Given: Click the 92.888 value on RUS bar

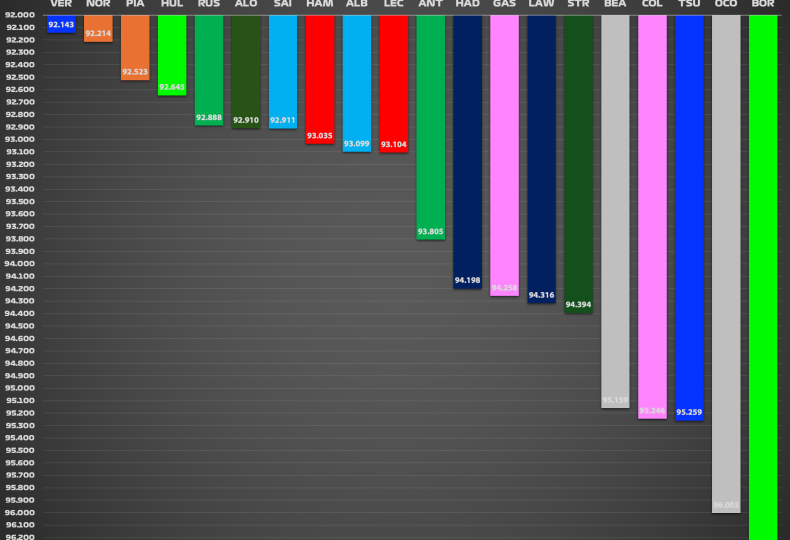Looking at the screenshot, I should (x=209, y=118).
